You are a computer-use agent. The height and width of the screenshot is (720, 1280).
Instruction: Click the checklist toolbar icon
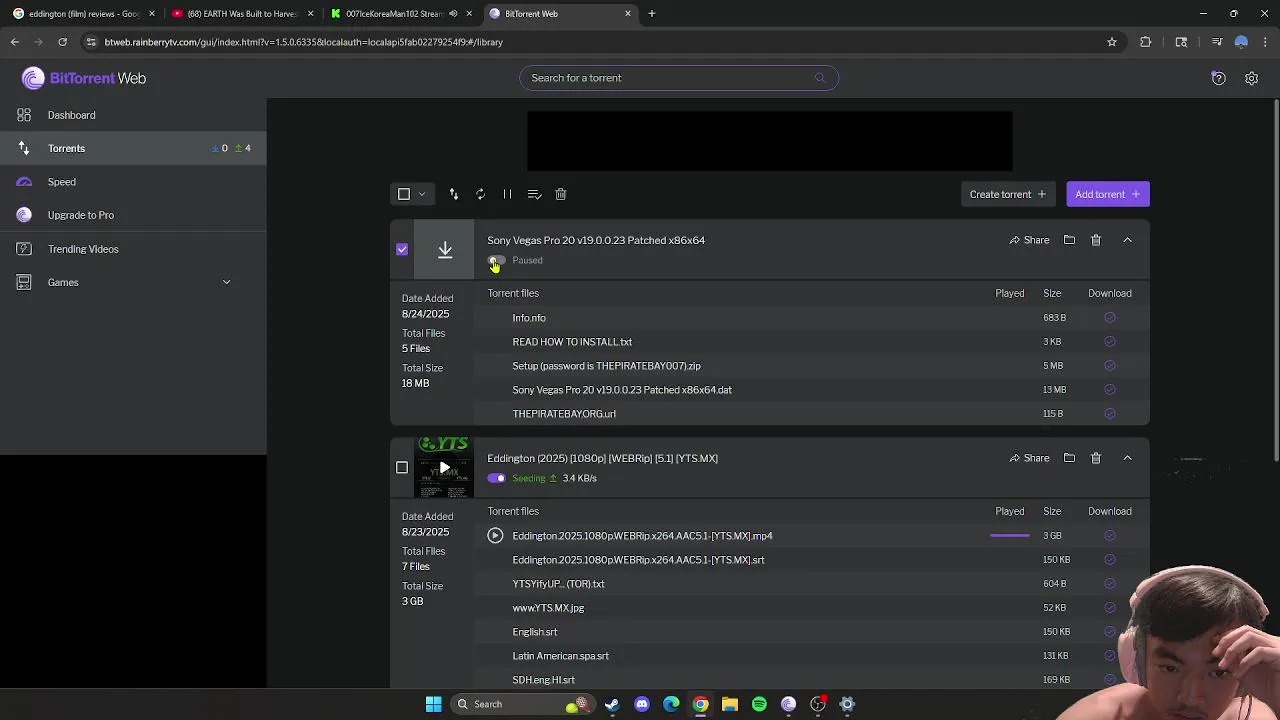(x=534, y=194)
